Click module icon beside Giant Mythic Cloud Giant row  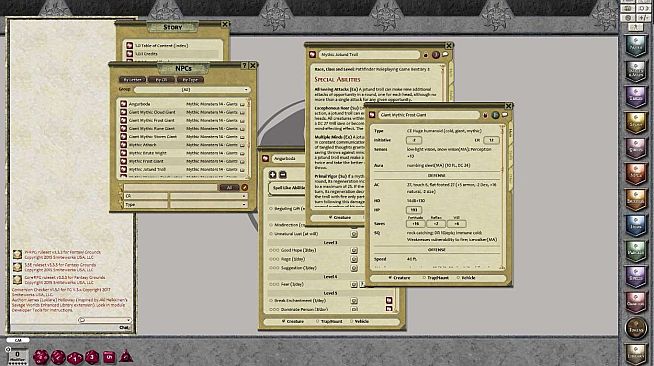pos(242,113)
